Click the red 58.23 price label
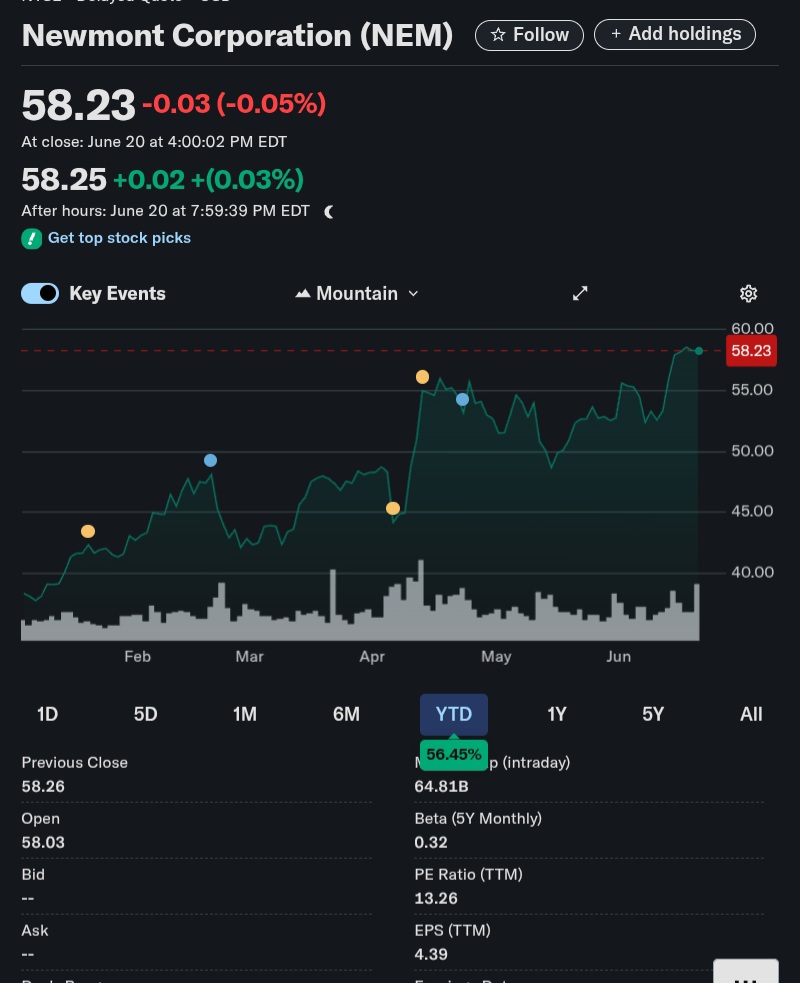The image size is (800, 983). 751,351
